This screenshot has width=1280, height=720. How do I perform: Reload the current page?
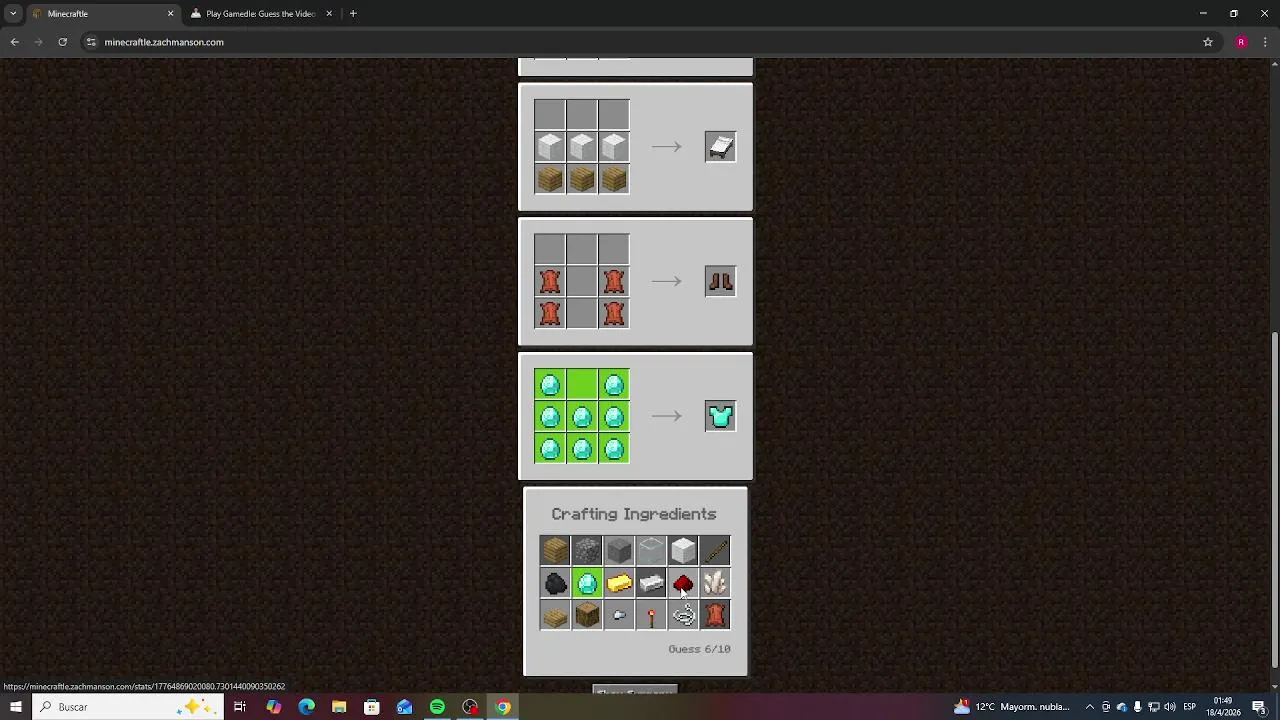63,42
